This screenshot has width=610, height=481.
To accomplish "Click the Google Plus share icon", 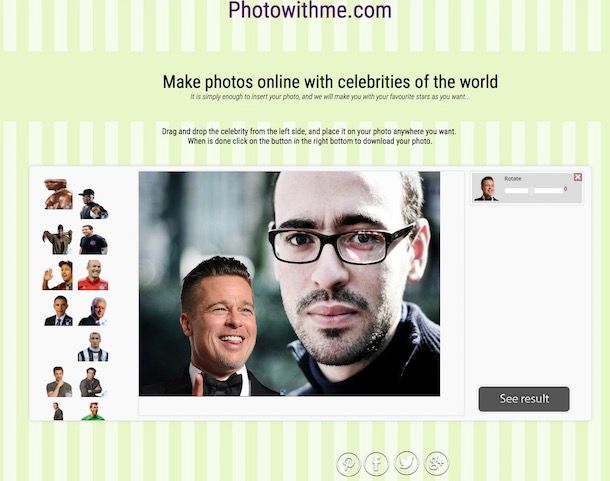I will coord(436,463).
